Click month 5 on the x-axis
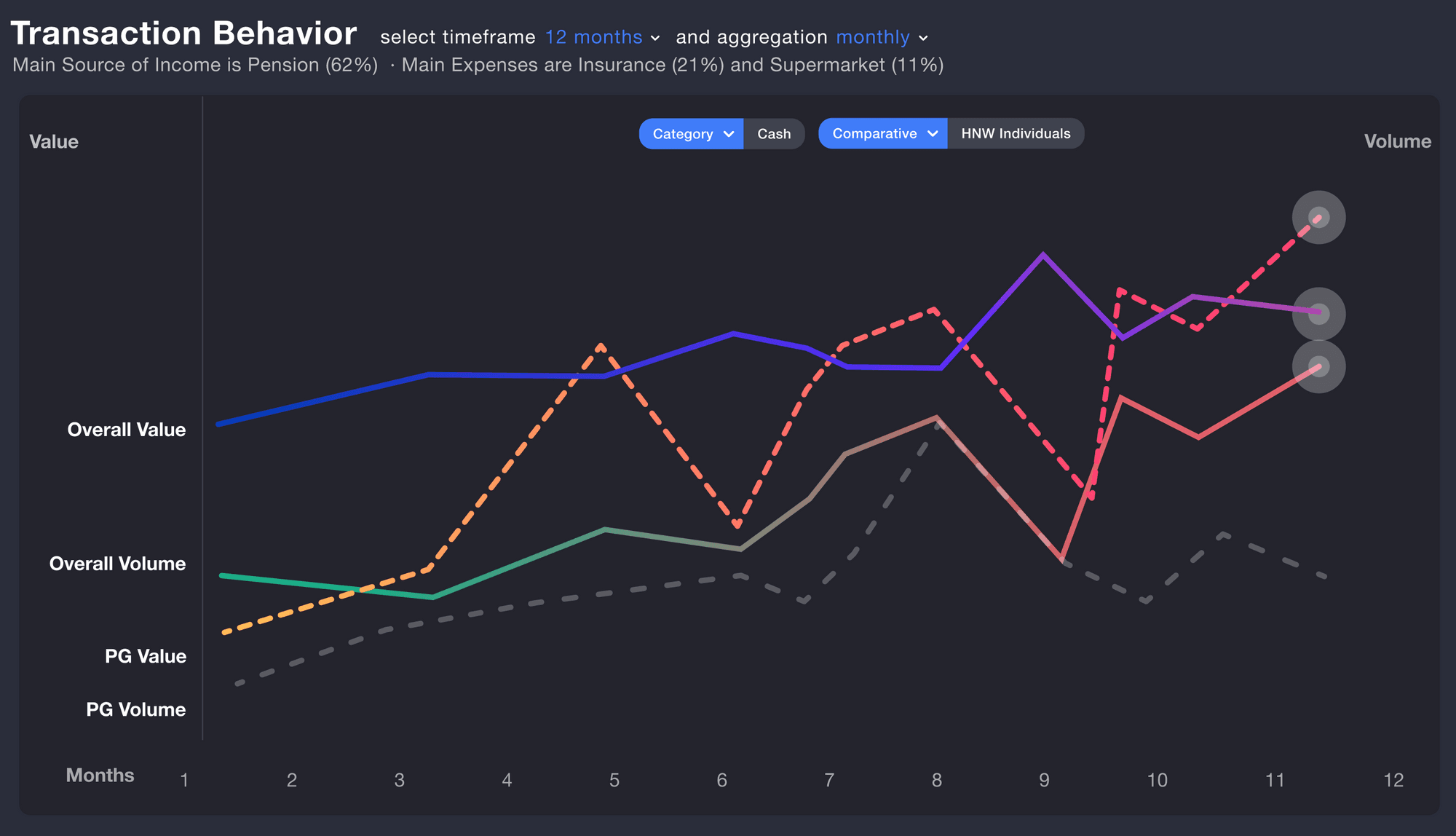The width and height of the screenshot is (1456, 836). 614,781
